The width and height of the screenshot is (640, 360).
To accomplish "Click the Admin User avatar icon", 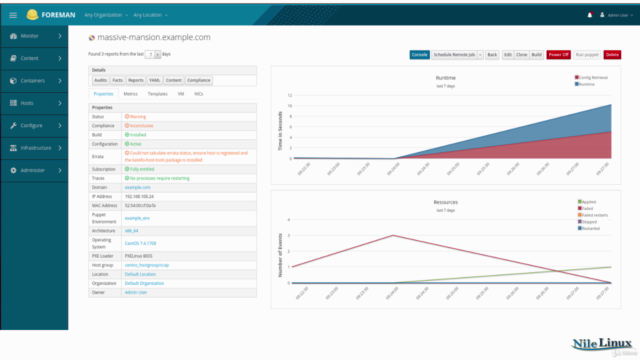I will click(x=602, y=15).
